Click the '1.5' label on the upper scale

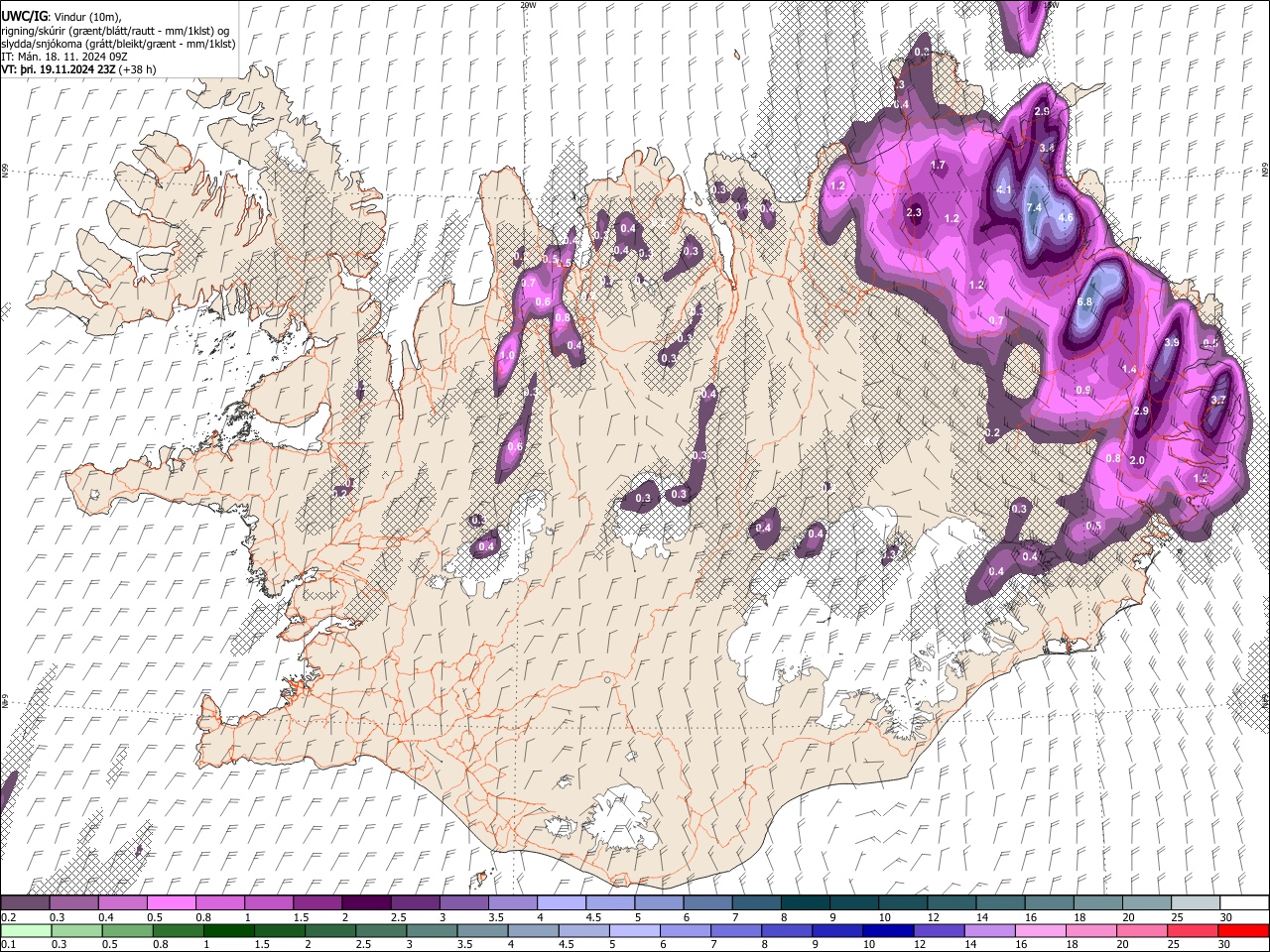click(301, 917)
